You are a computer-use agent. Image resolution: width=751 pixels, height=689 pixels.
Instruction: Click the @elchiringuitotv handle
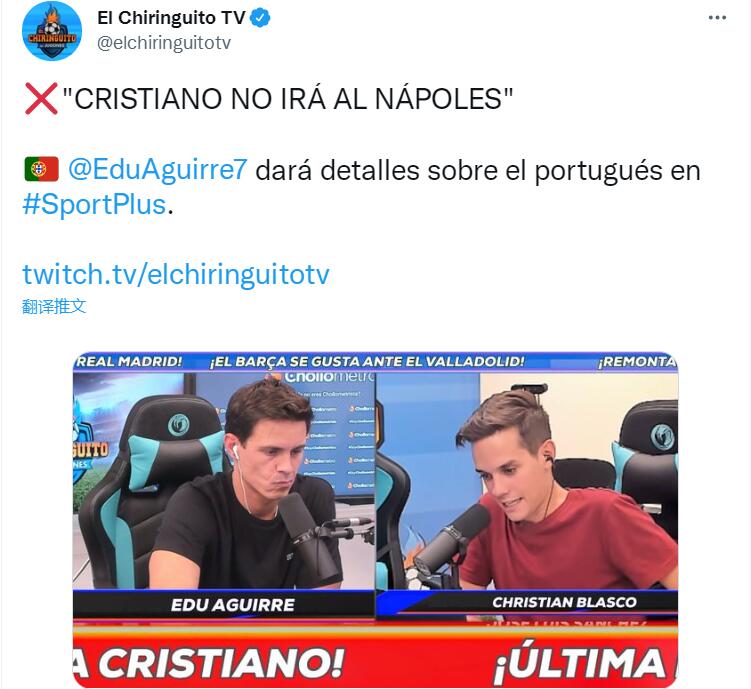pos(164,43)
